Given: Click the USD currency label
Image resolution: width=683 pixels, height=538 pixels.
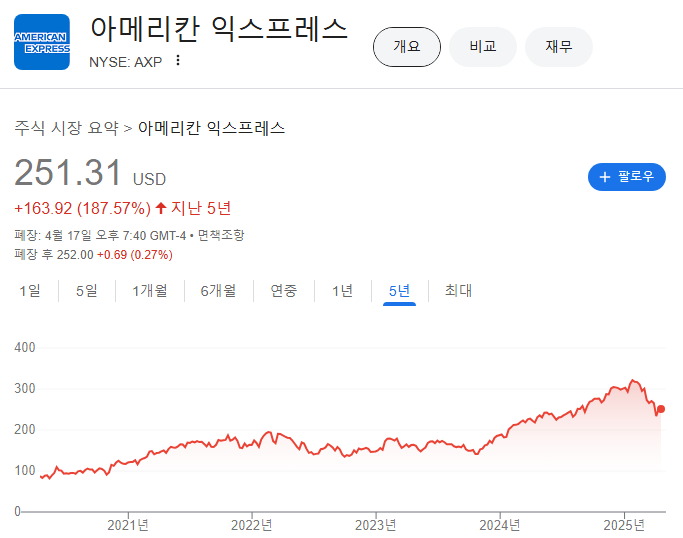Looking at the screenshot, I should point(149,179).
